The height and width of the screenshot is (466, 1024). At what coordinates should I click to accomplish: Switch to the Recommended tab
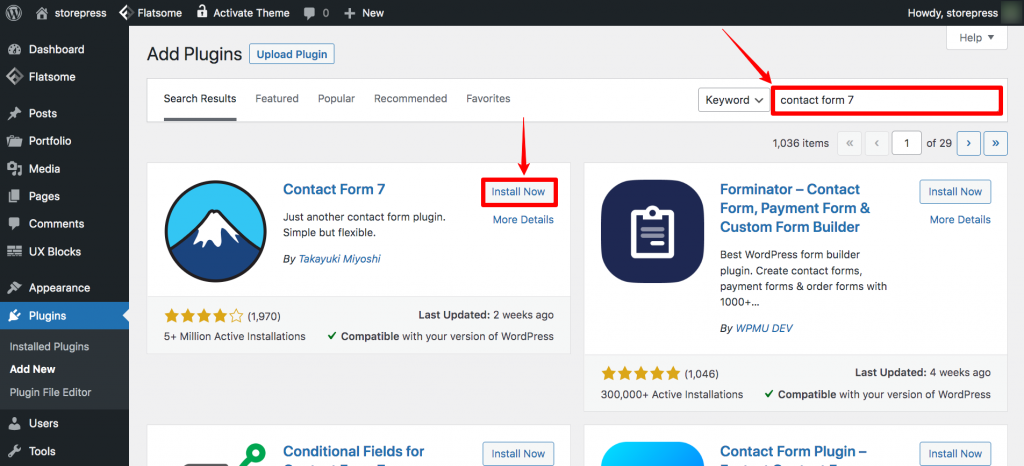pos(410,99)
